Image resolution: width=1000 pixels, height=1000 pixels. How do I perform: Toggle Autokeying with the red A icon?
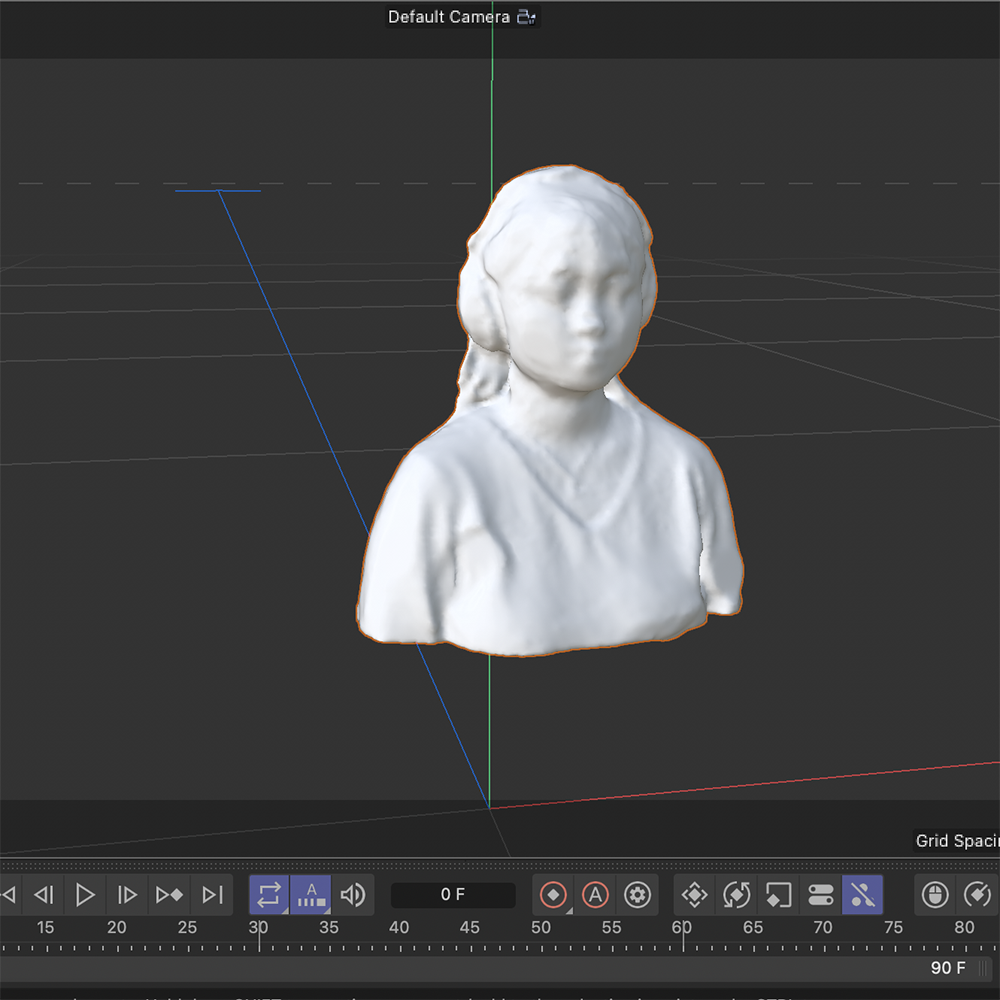(595, 895)
